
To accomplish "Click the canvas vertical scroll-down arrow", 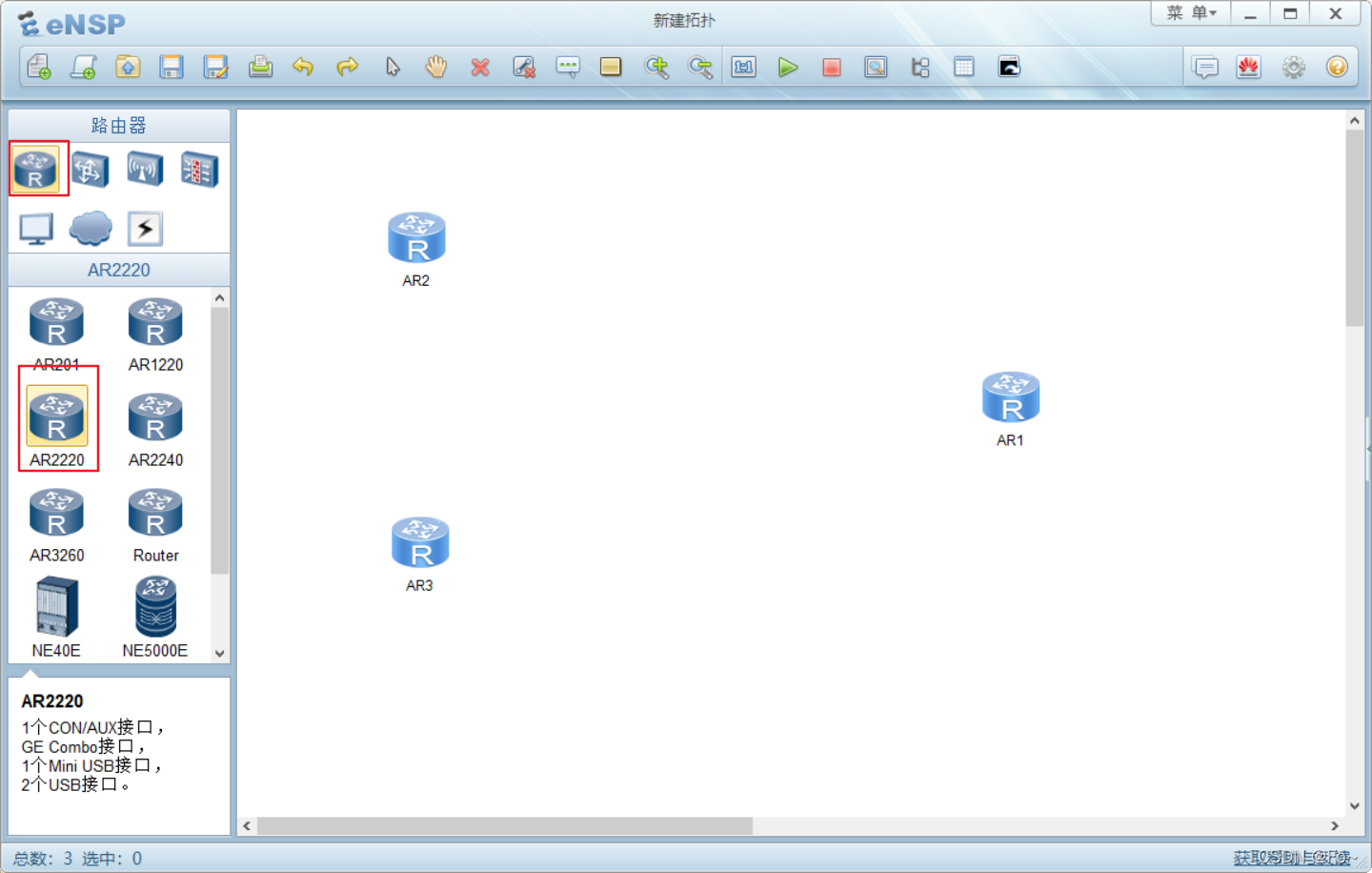I will [1354, 806].
